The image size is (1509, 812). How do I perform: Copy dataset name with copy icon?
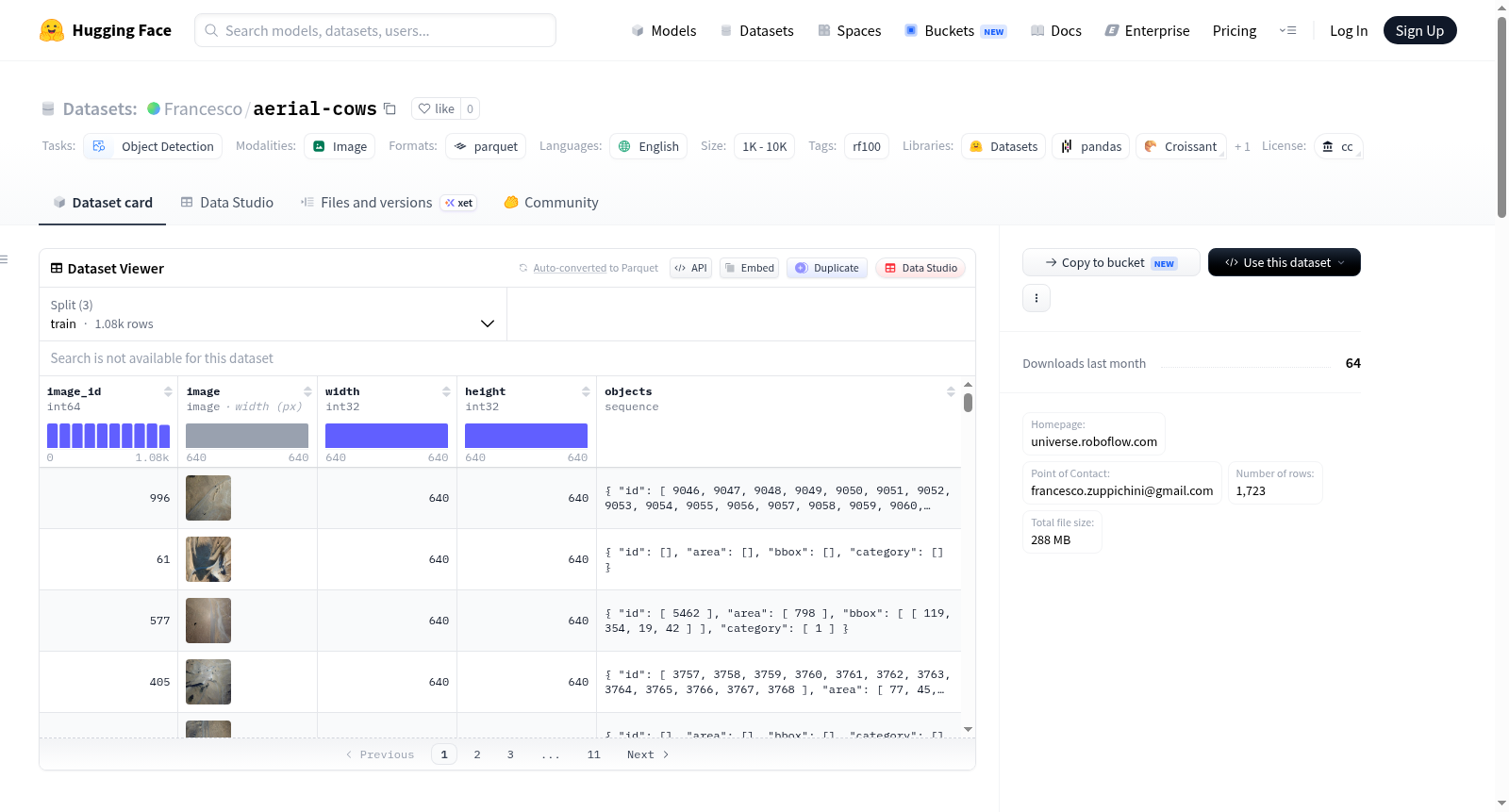point(390,108)
